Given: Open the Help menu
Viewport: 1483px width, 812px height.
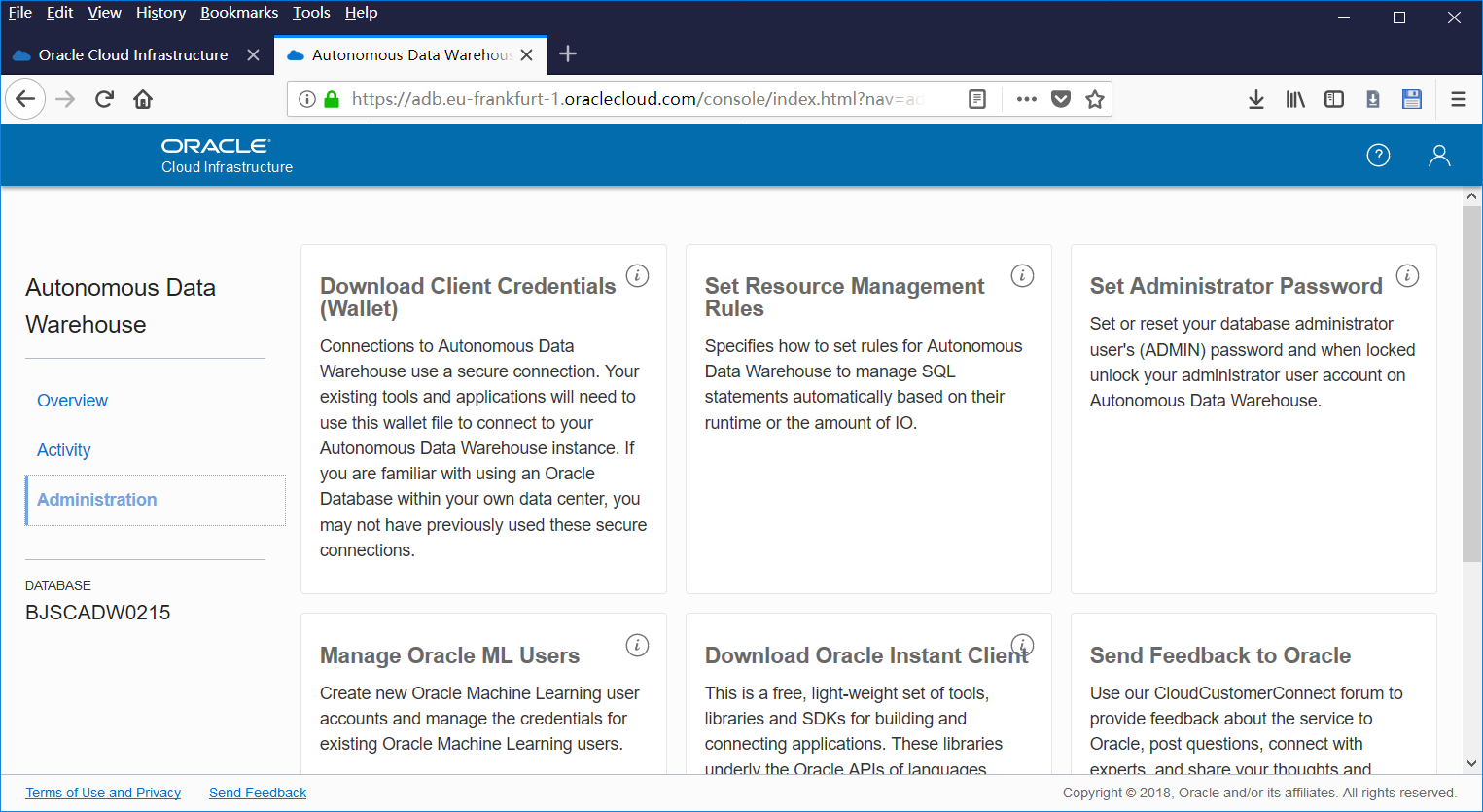Looking at the screenshot, I should coord(361,13).
